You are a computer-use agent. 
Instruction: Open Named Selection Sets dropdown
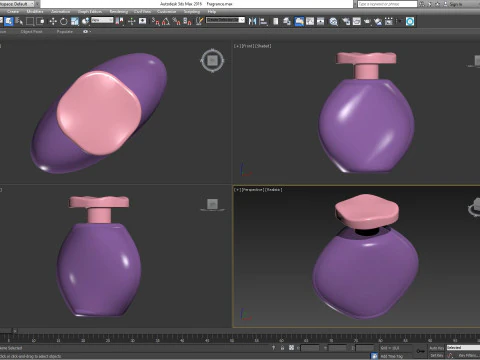point(225,20)
